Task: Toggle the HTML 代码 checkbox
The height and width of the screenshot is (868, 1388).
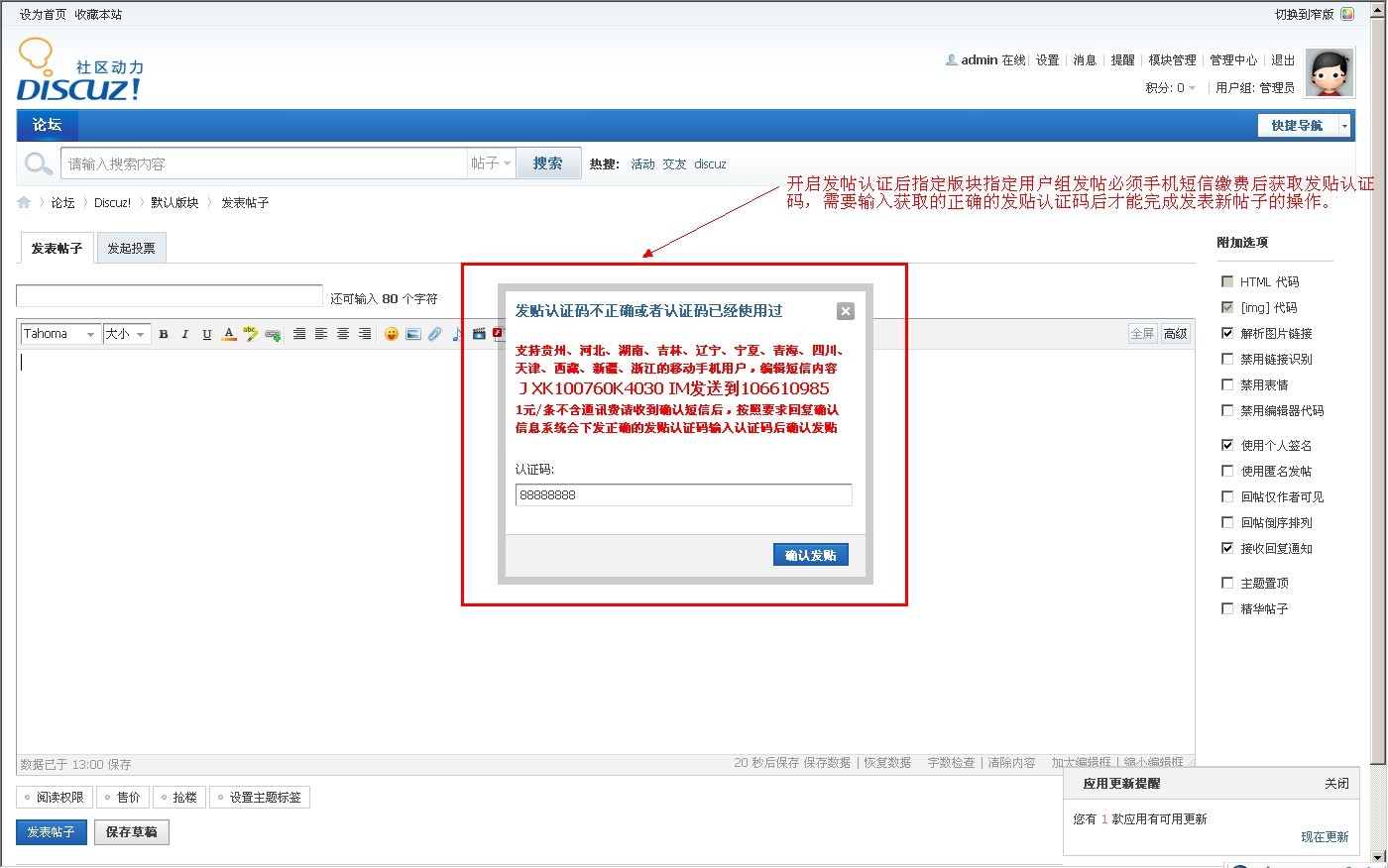Action: [x=1227, y=281]
